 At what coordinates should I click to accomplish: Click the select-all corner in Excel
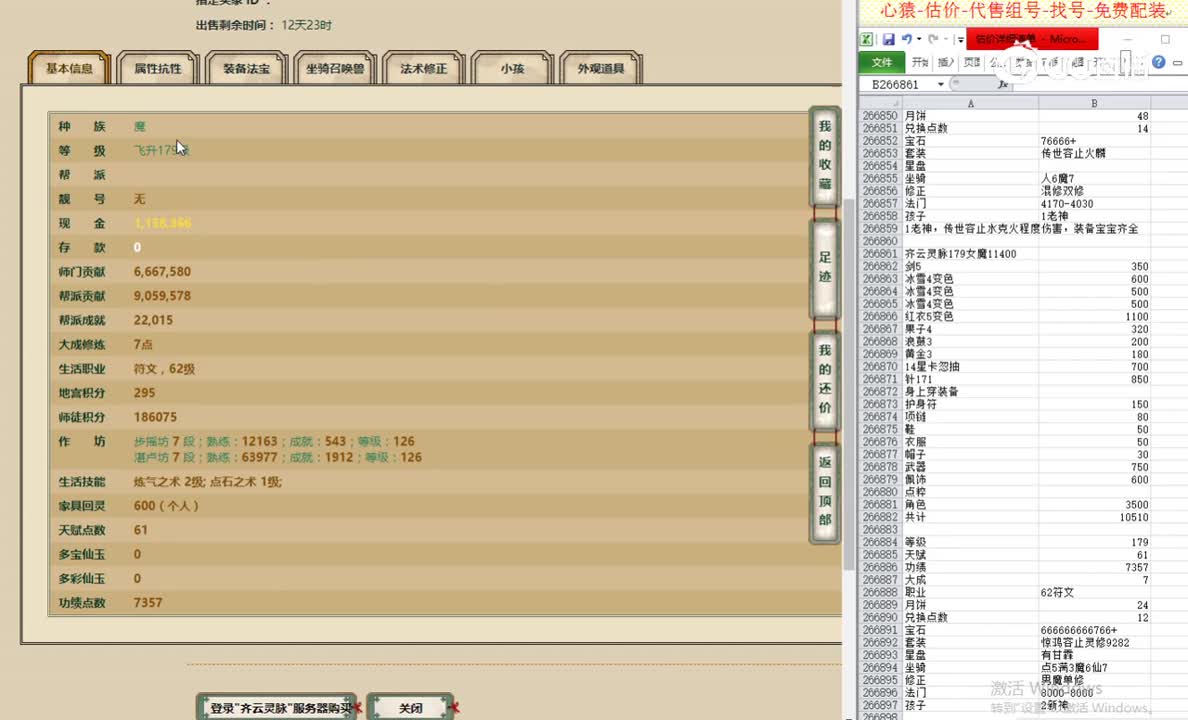[x=880, y=103]
